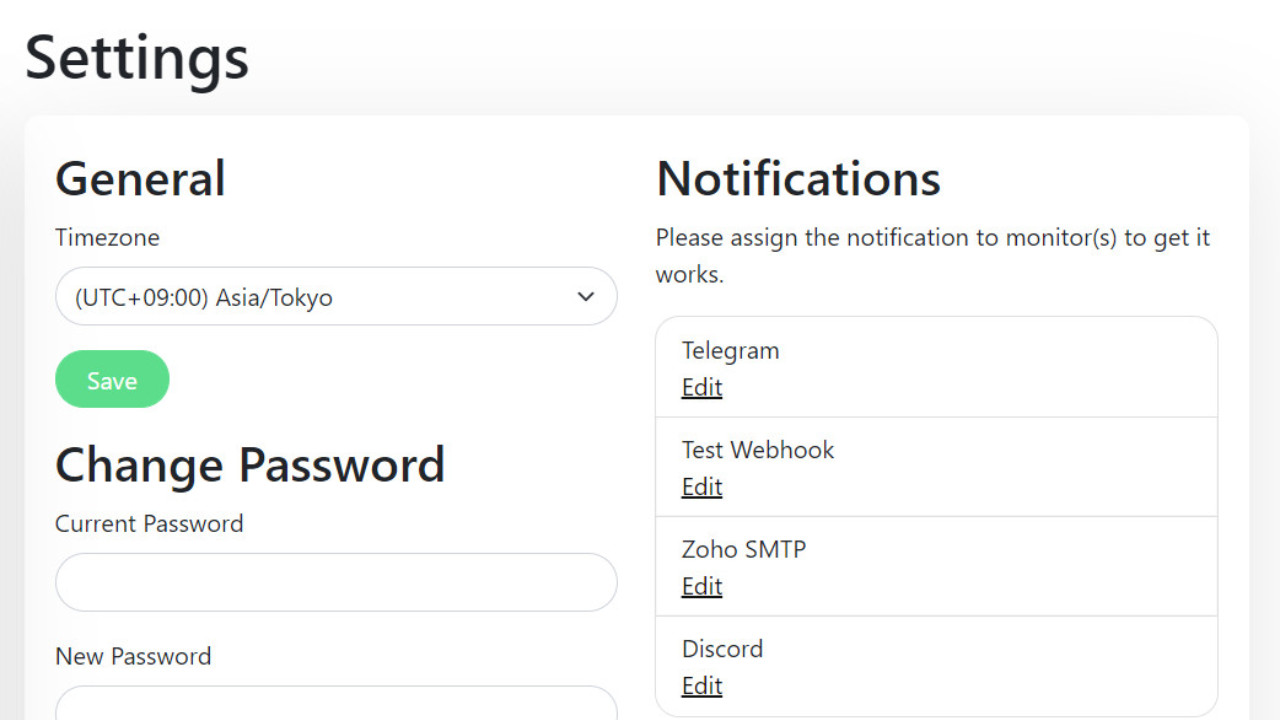Screen dimensions: 1280x720
Task: Open Edit for Test Webhook notification
Action: pyautogui.click(x=702, y=487)
